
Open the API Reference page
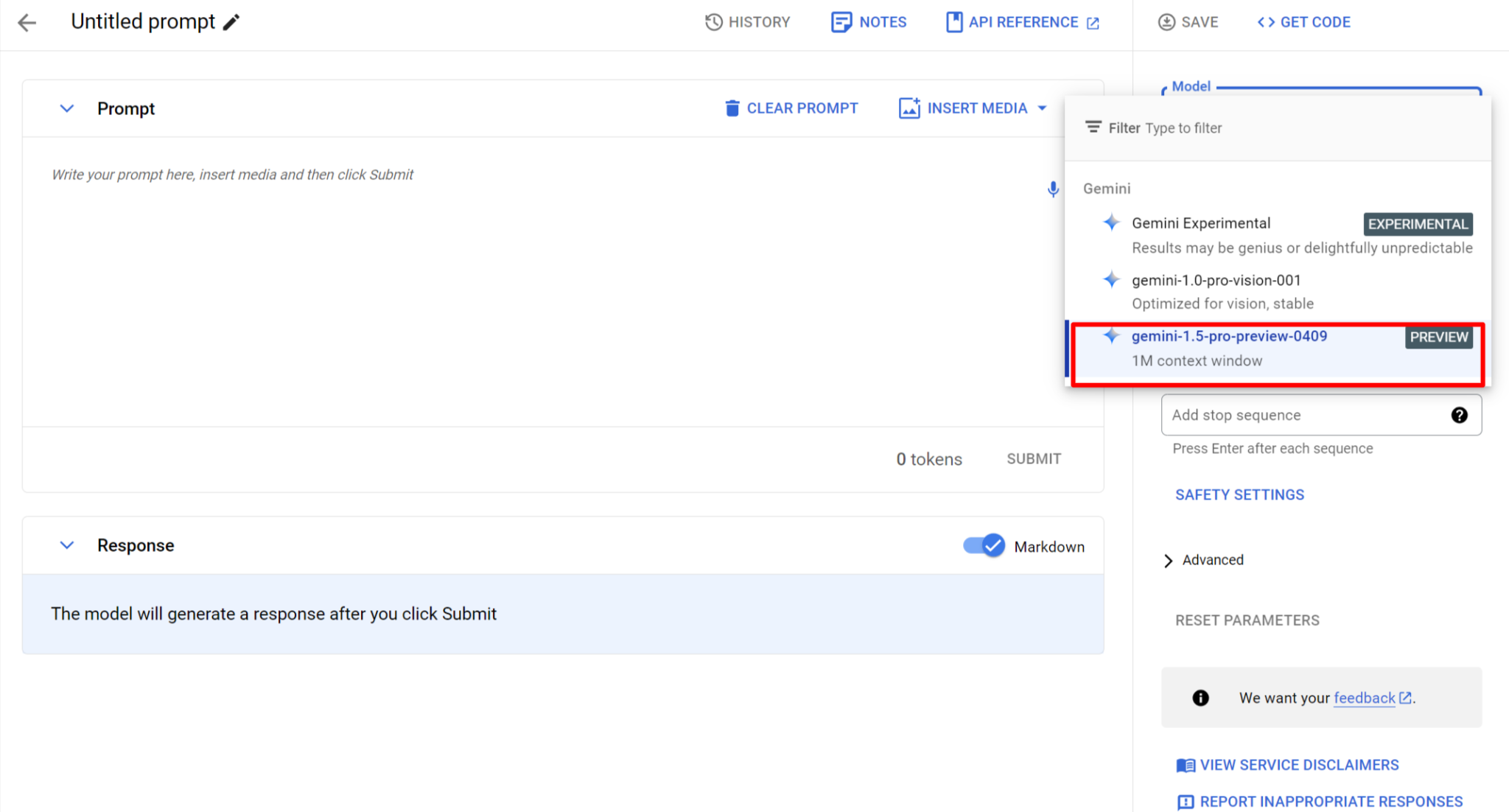1020,22
